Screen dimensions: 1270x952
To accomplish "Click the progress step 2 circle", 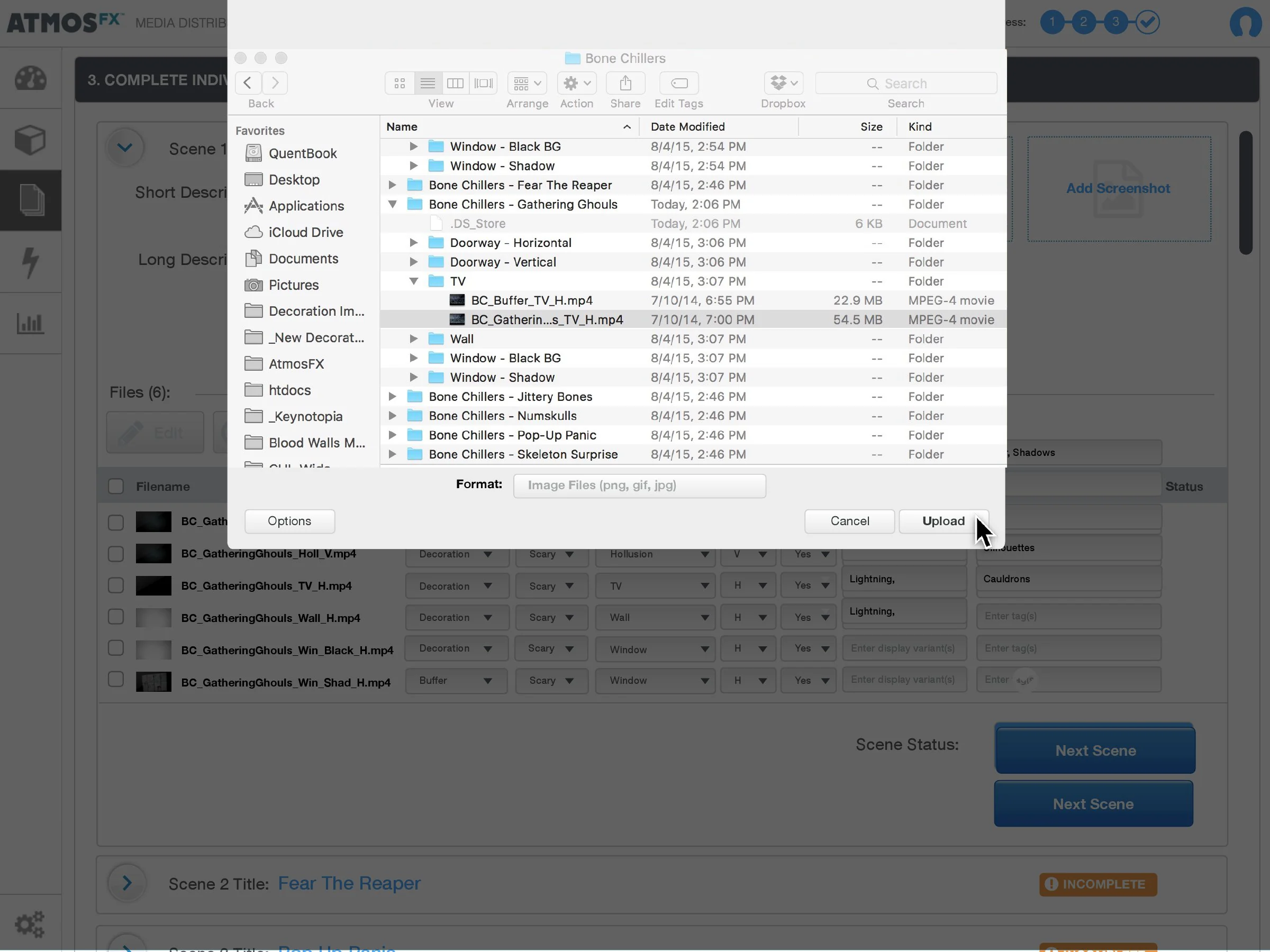I will [x=1083, y=22].
